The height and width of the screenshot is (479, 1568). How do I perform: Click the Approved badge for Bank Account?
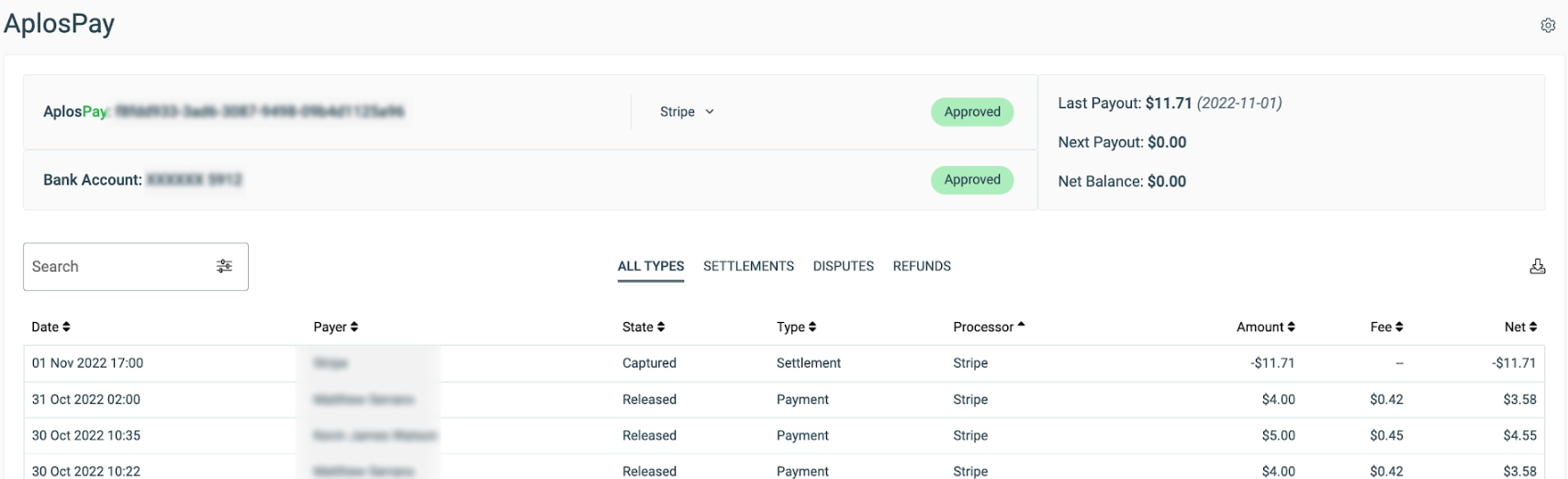click(x=972, y=180)
